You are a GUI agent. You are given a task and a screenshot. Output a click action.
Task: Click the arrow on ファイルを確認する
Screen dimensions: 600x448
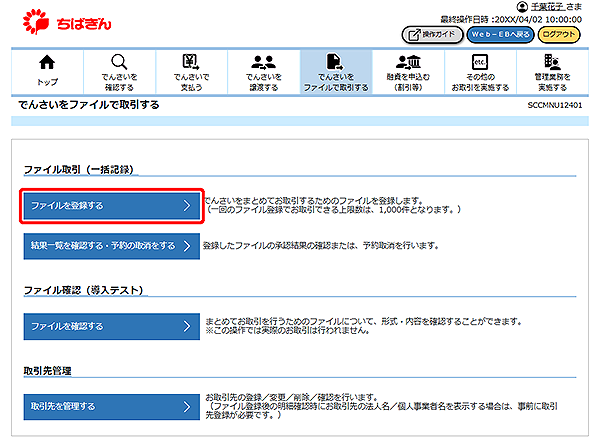186,326
